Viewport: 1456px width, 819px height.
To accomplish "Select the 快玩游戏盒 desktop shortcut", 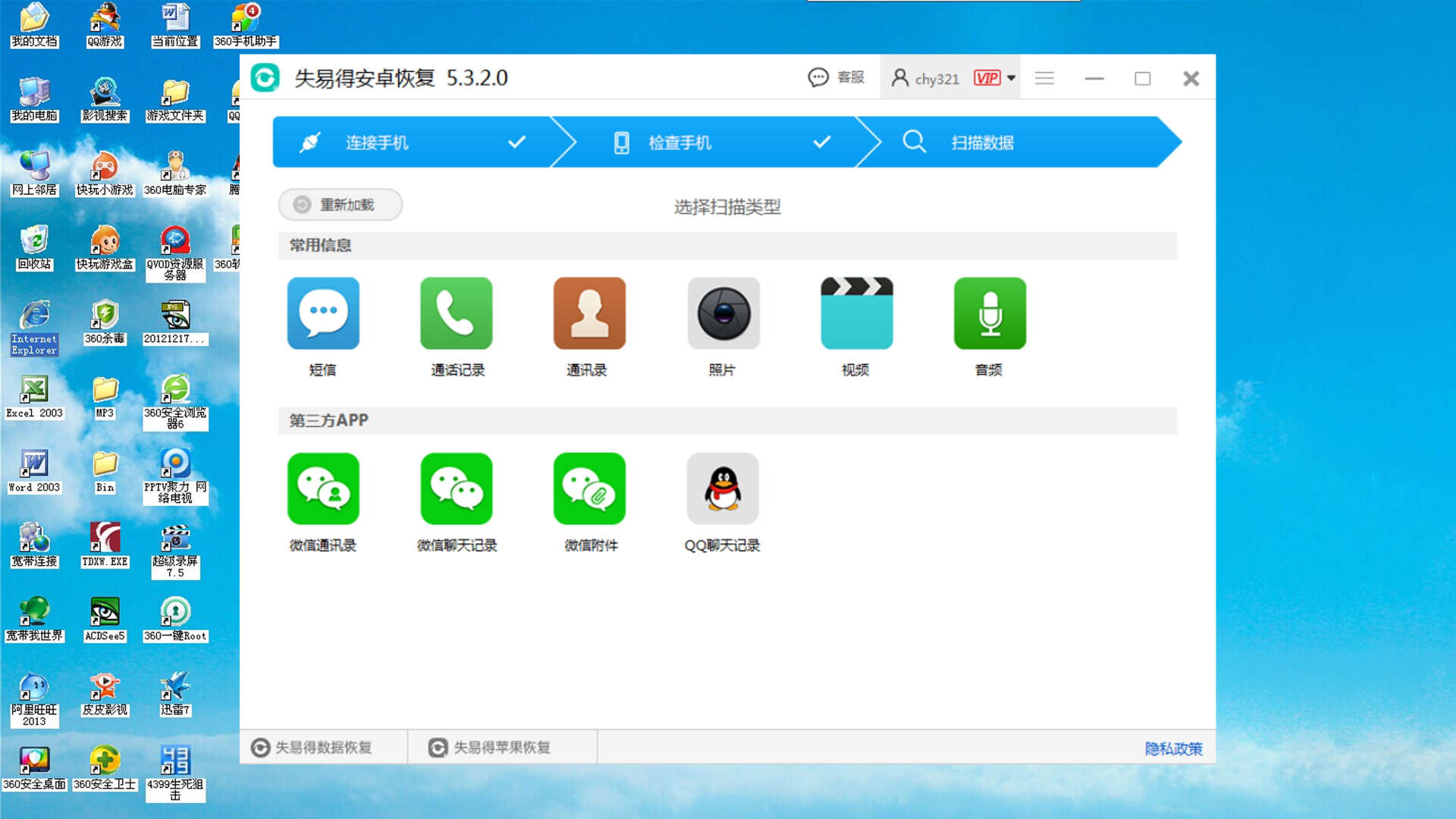I will pyautogui.click(x=105, y=248).
